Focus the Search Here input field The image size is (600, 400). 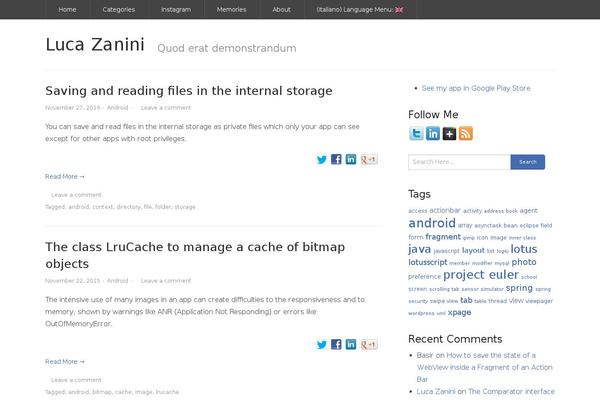tap(459, 162)
